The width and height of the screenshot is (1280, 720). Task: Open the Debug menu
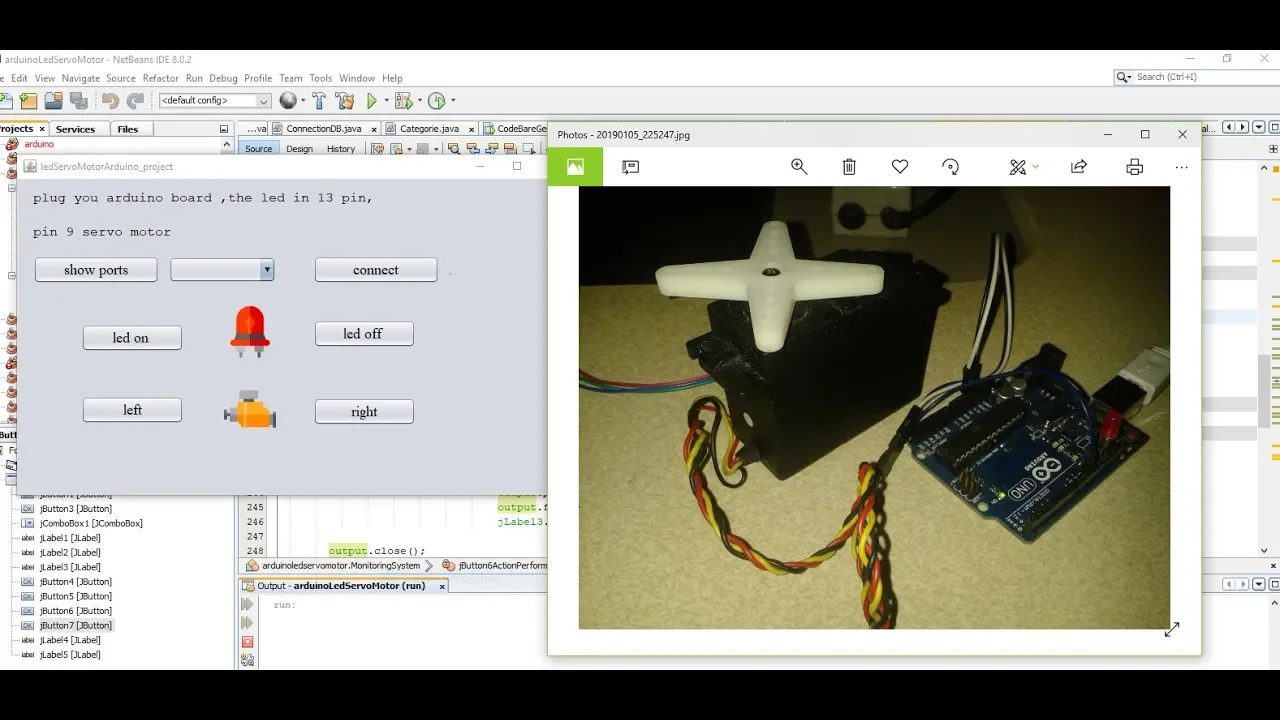pyautogui.click(x=223, y=78)
